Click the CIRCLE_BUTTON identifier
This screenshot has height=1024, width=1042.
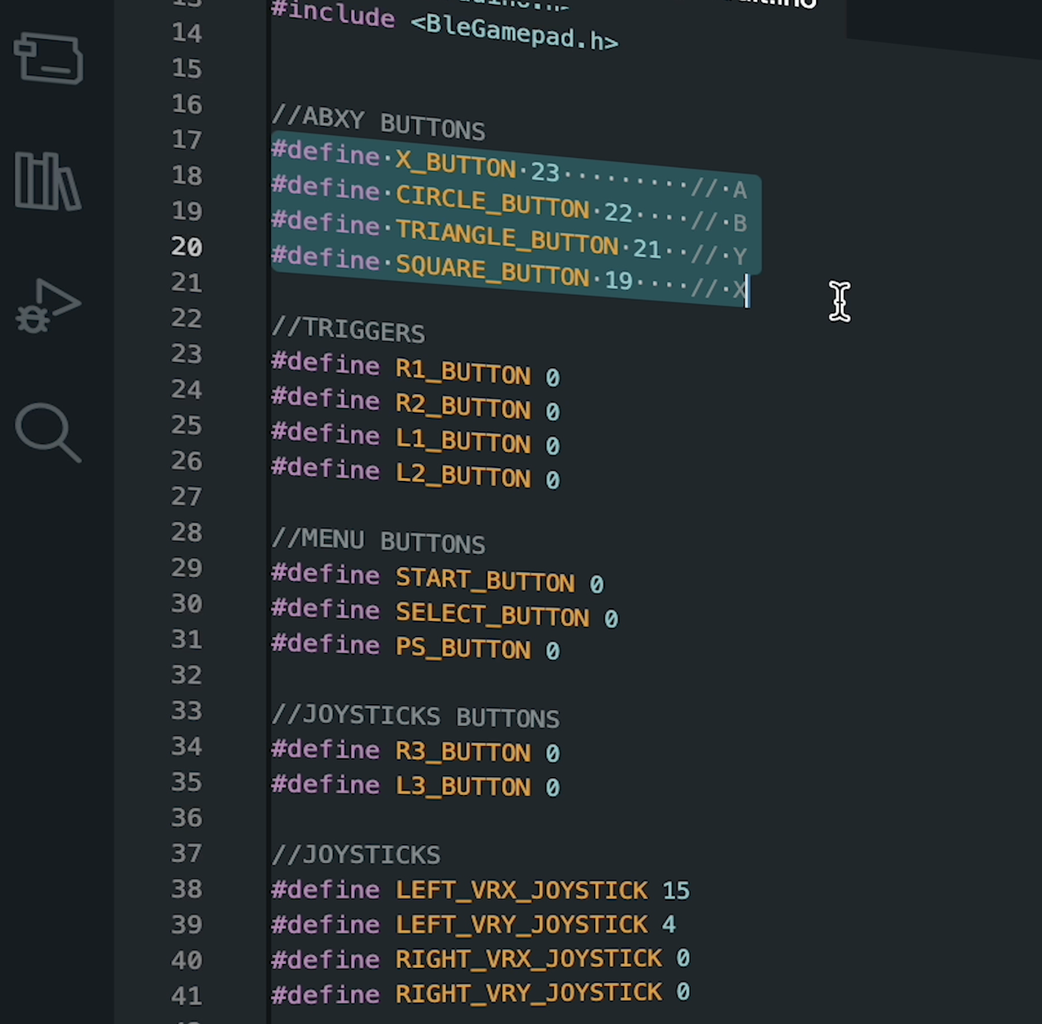pyautogui.click(x=492, y=203)
